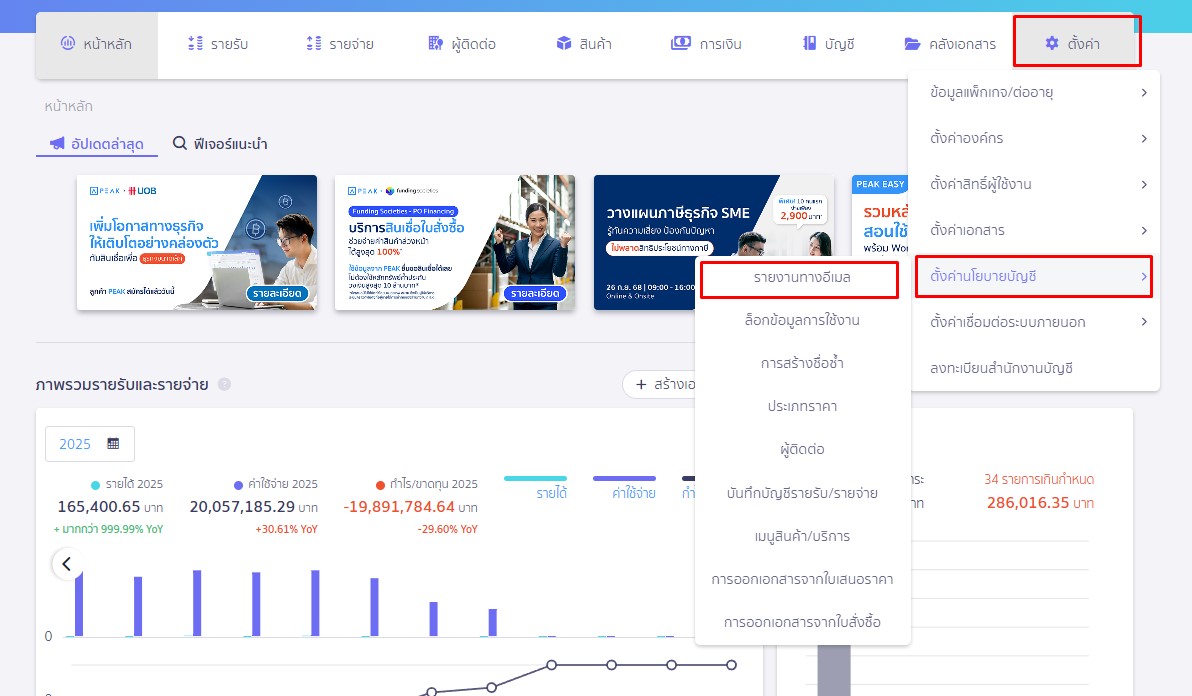Click the previous arrow on the chart
This screenshot has width=1192, height=696.
pyautogui.click(x=67, y=564)
